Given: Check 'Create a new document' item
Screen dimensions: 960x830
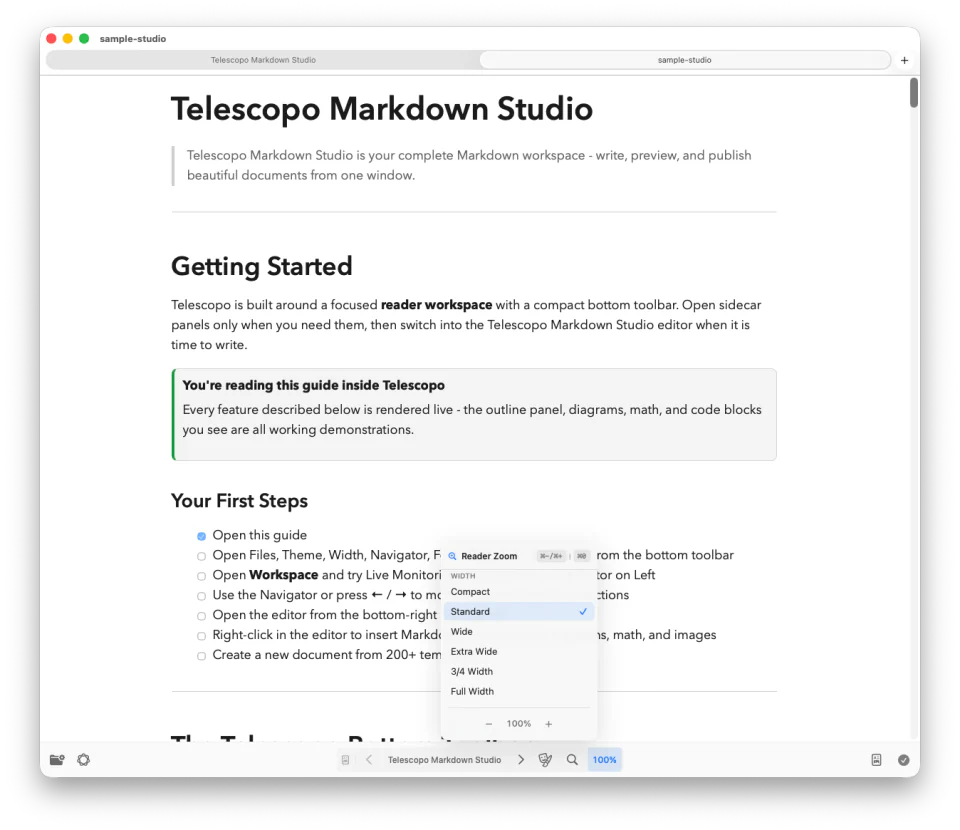Looking at the screenshot, I should click(x=201, y=656).
